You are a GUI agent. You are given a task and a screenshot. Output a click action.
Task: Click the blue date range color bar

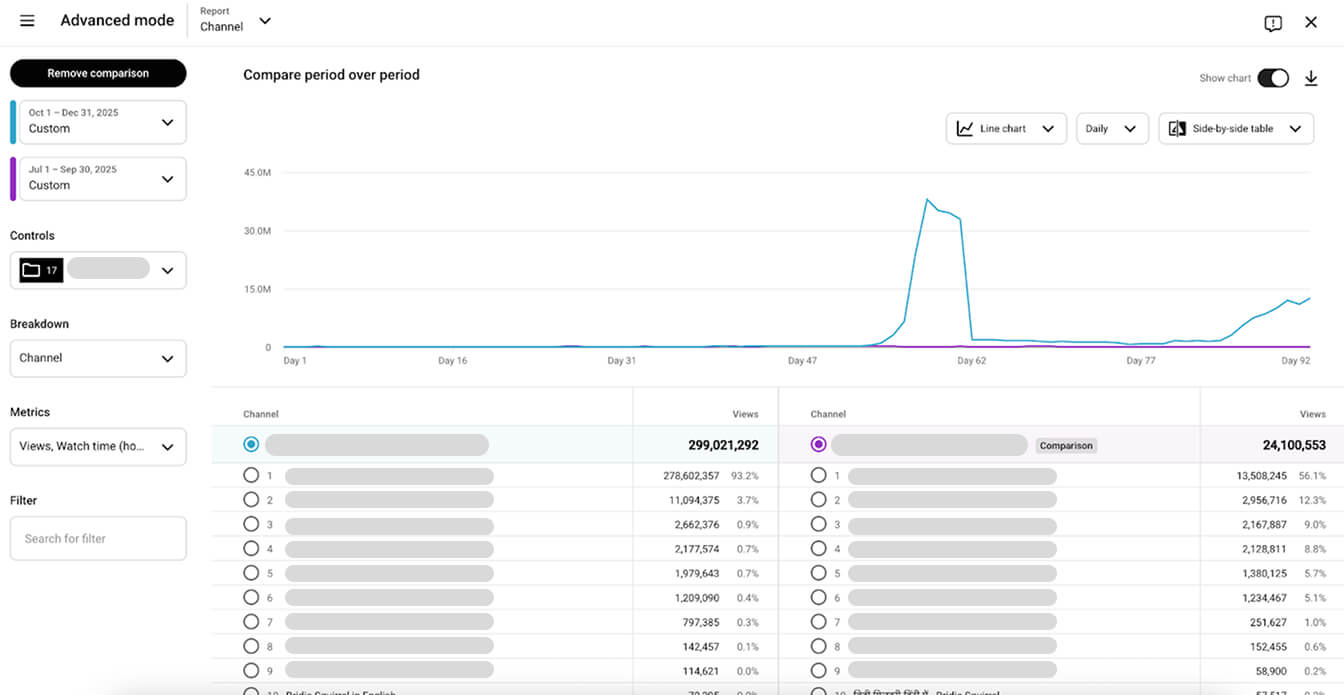pos(13,122)
